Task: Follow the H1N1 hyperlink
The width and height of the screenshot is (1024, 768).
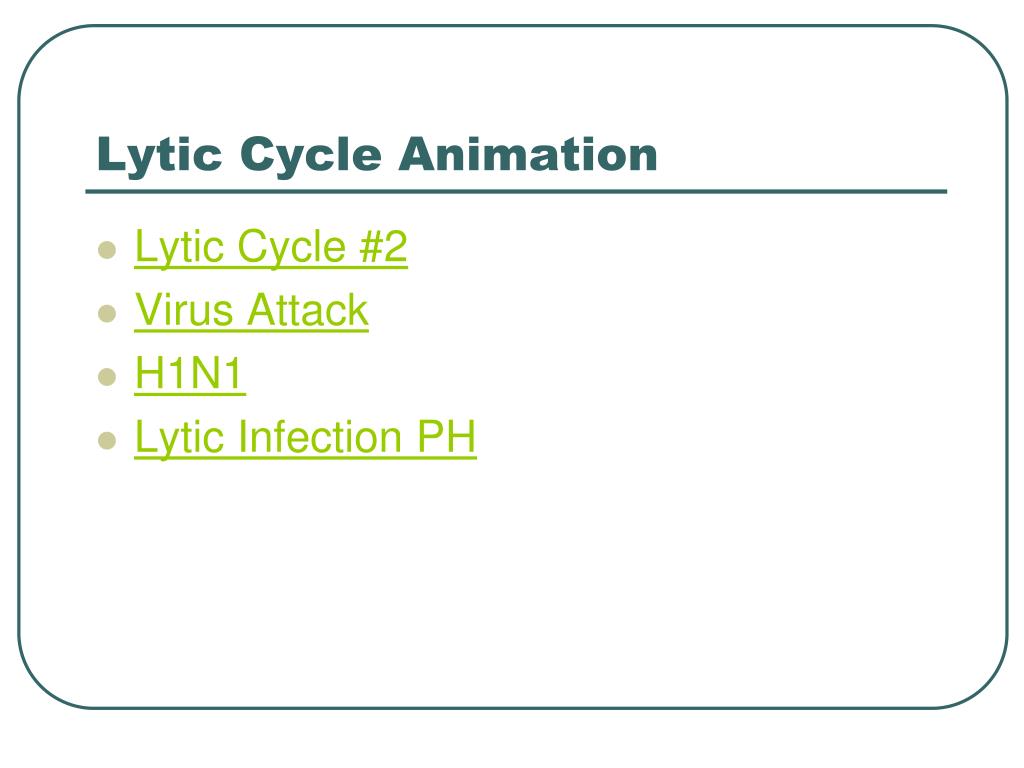Action: [189, 374]
